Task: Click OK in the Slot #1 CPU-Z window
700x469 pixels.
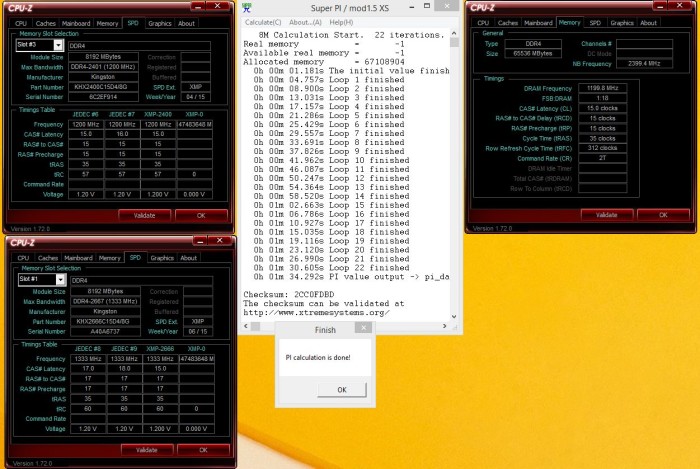Action: pyautogui.click(x=204, y=450)
